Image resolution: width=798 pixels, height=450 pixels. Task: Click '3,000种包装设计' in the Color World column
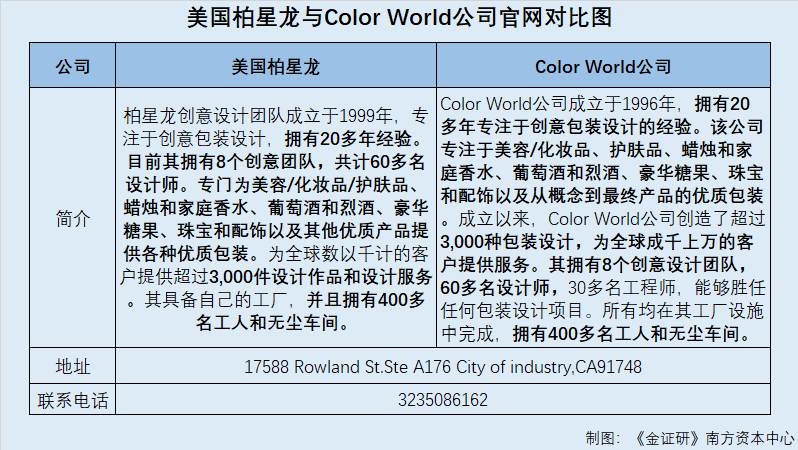point(507,242)
